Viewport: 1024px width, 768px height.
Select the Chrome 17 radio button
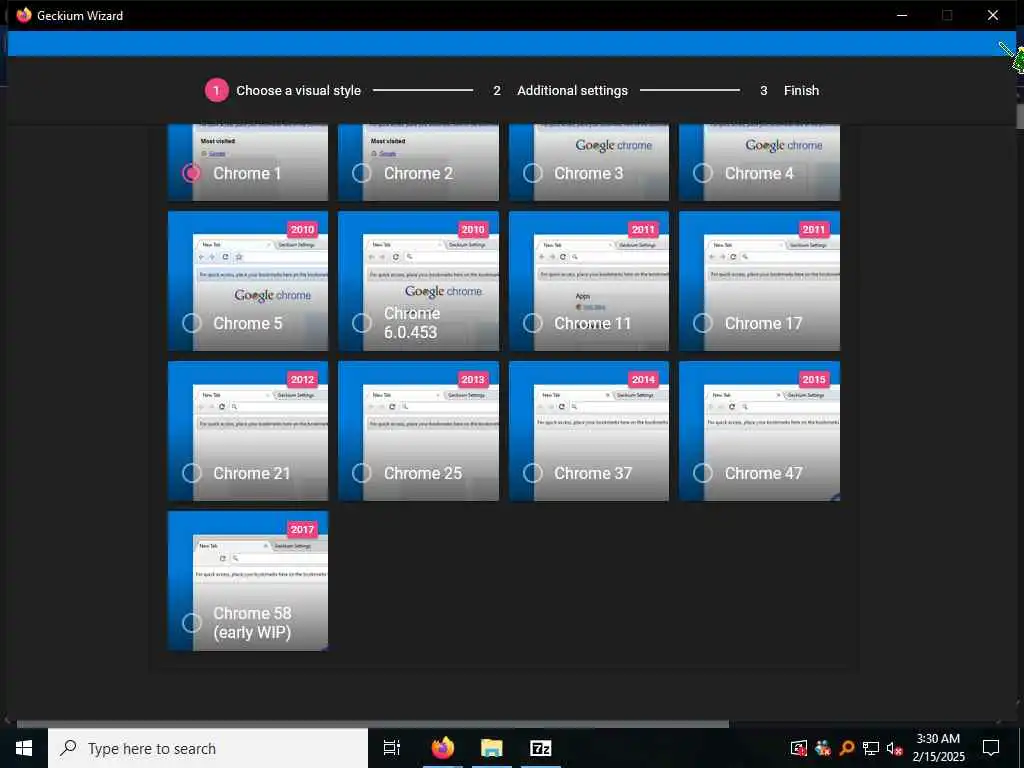pos(703,323)
